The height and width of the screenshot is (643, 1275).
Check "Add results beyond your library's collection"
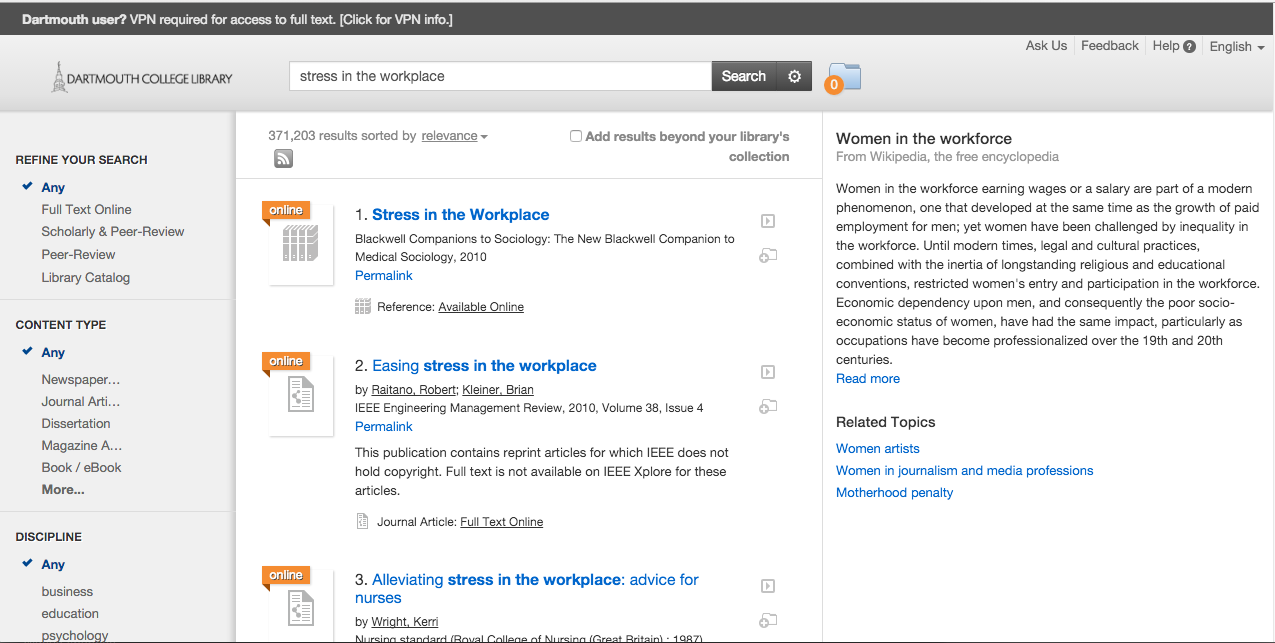pos(576,136)
